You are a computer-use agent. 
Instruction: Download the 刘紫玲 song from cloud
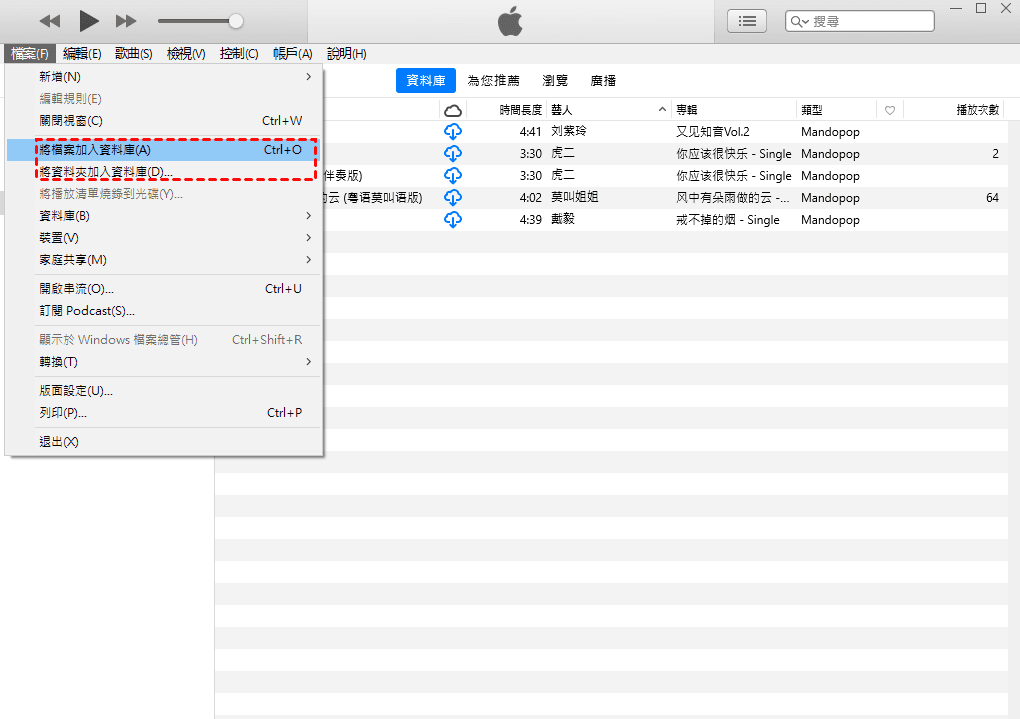click(452, 132)
